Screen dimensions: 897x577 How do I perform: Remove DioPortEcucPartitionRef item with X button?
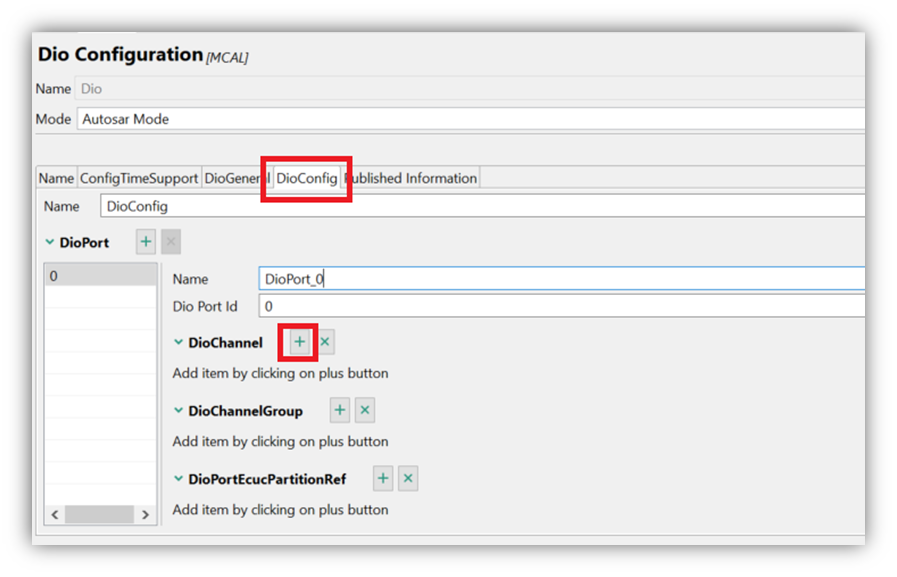pos(408,479)
